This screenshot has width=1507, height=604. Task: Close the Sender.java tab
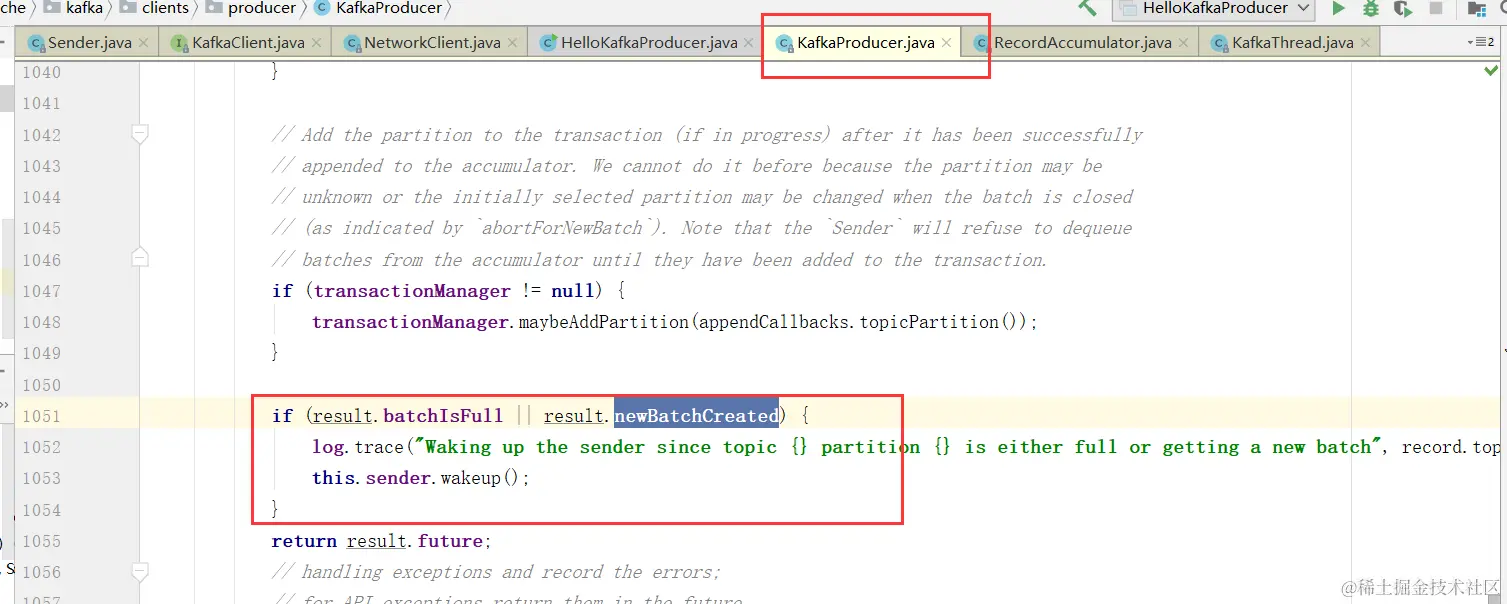coord(143,43)
